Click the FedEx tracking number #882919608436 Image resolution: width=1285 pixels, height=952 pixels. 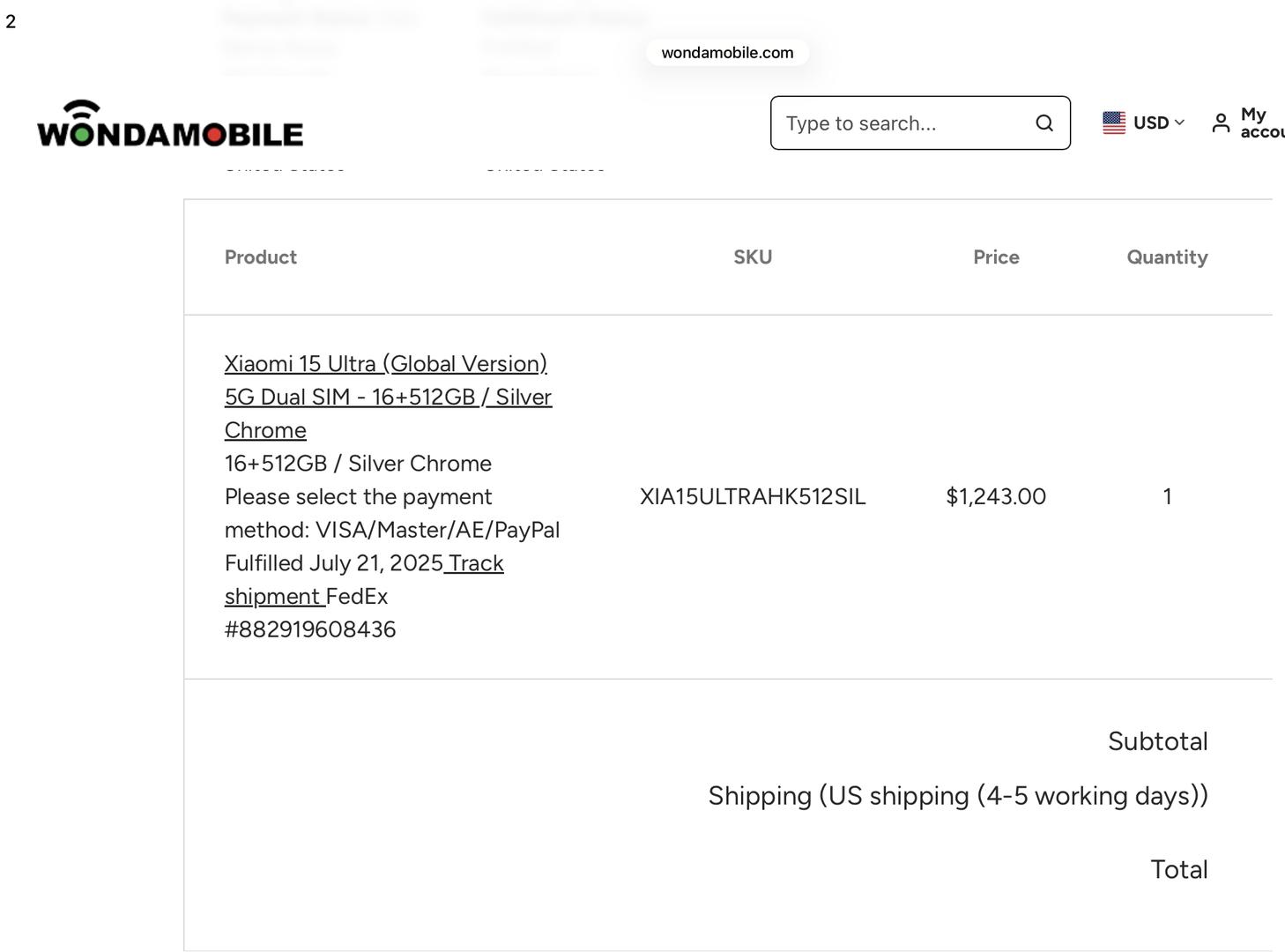(310, 629)
